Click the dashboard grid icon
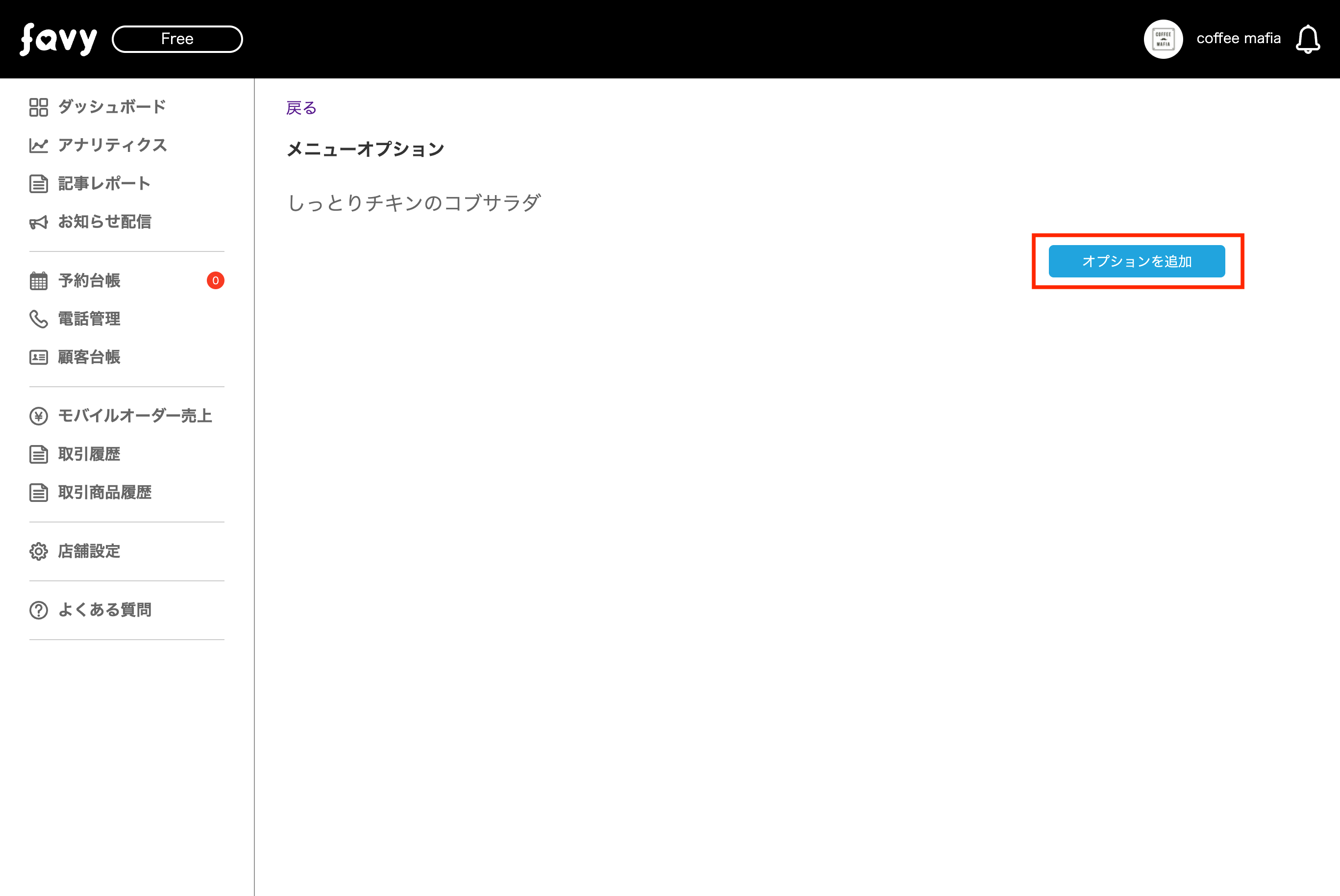The height and width of the screenshot is (896, 1340). 38,107
